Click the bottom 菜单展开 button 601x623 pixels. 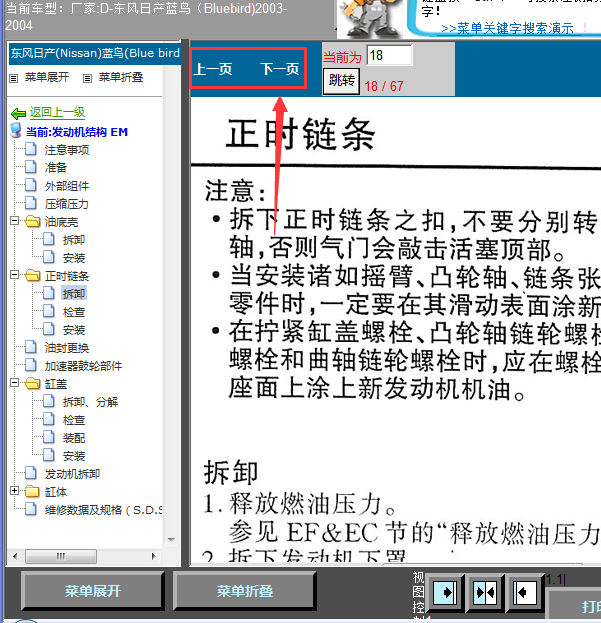(x=93, y=591)
